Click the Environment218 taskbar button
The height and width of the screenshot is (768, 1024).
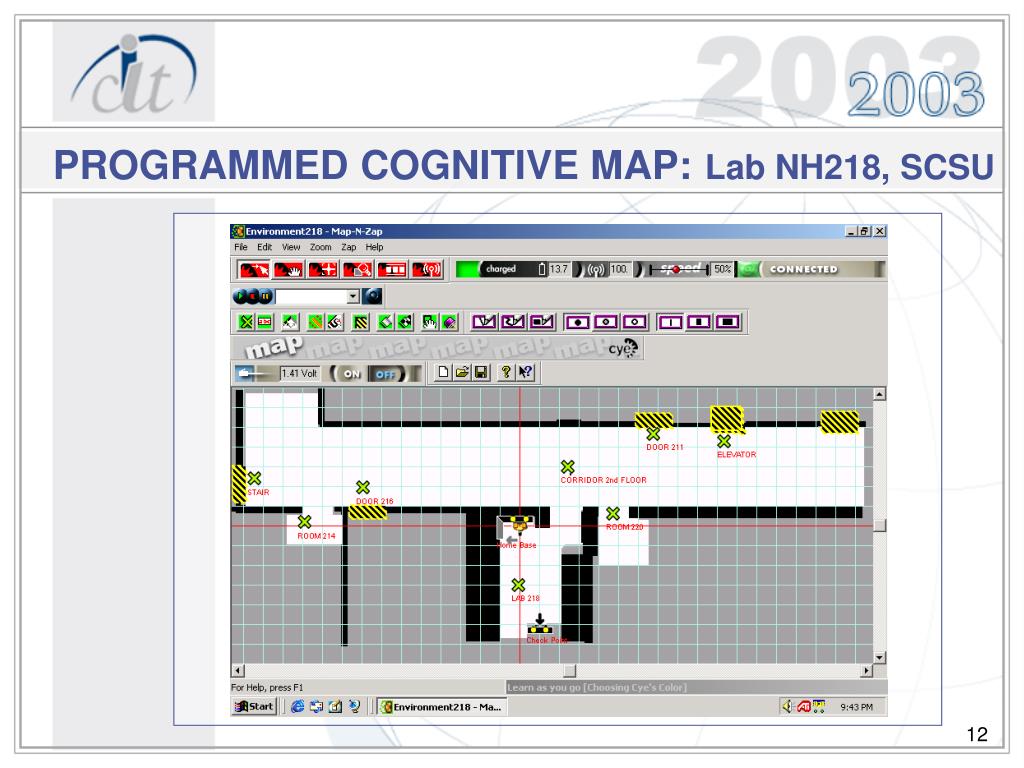click(442, 707)
